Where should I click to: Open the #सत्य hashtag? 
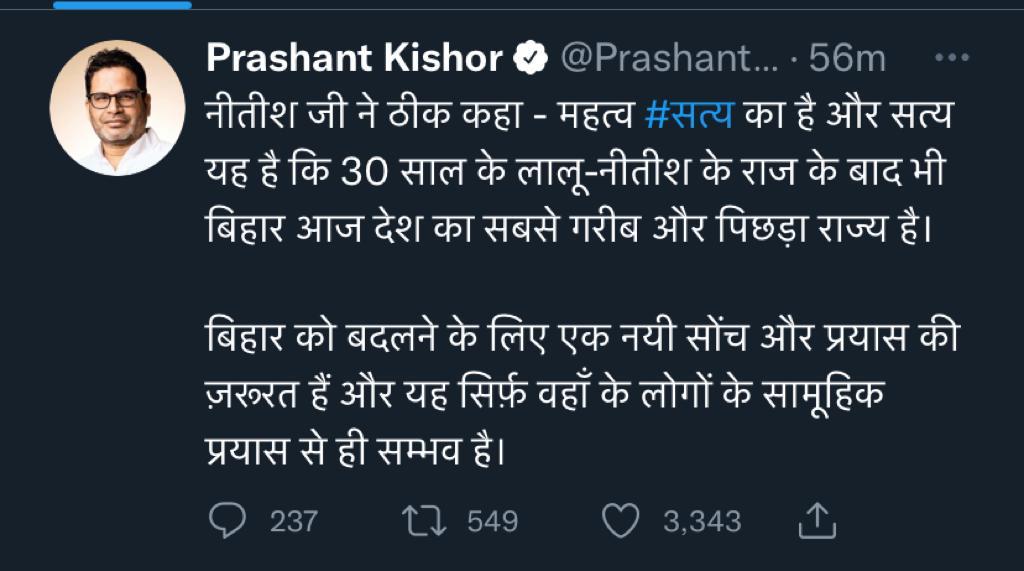click(690, 118)
